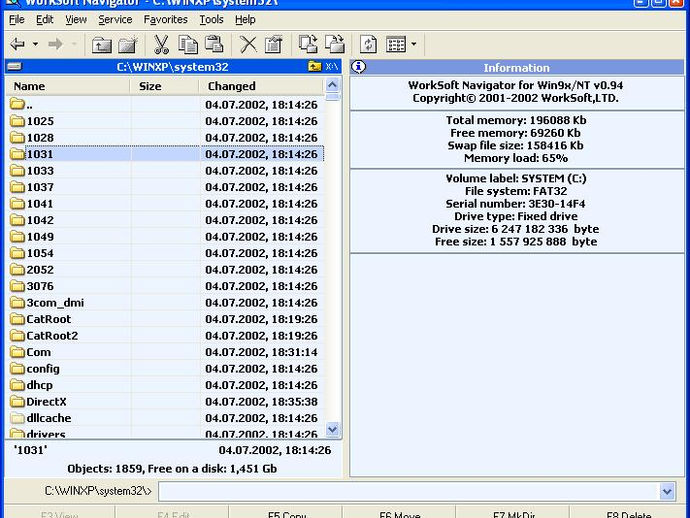Open the View menu
Image resolution: width=690 pixels, height=518 pixels.
[76, 20]
